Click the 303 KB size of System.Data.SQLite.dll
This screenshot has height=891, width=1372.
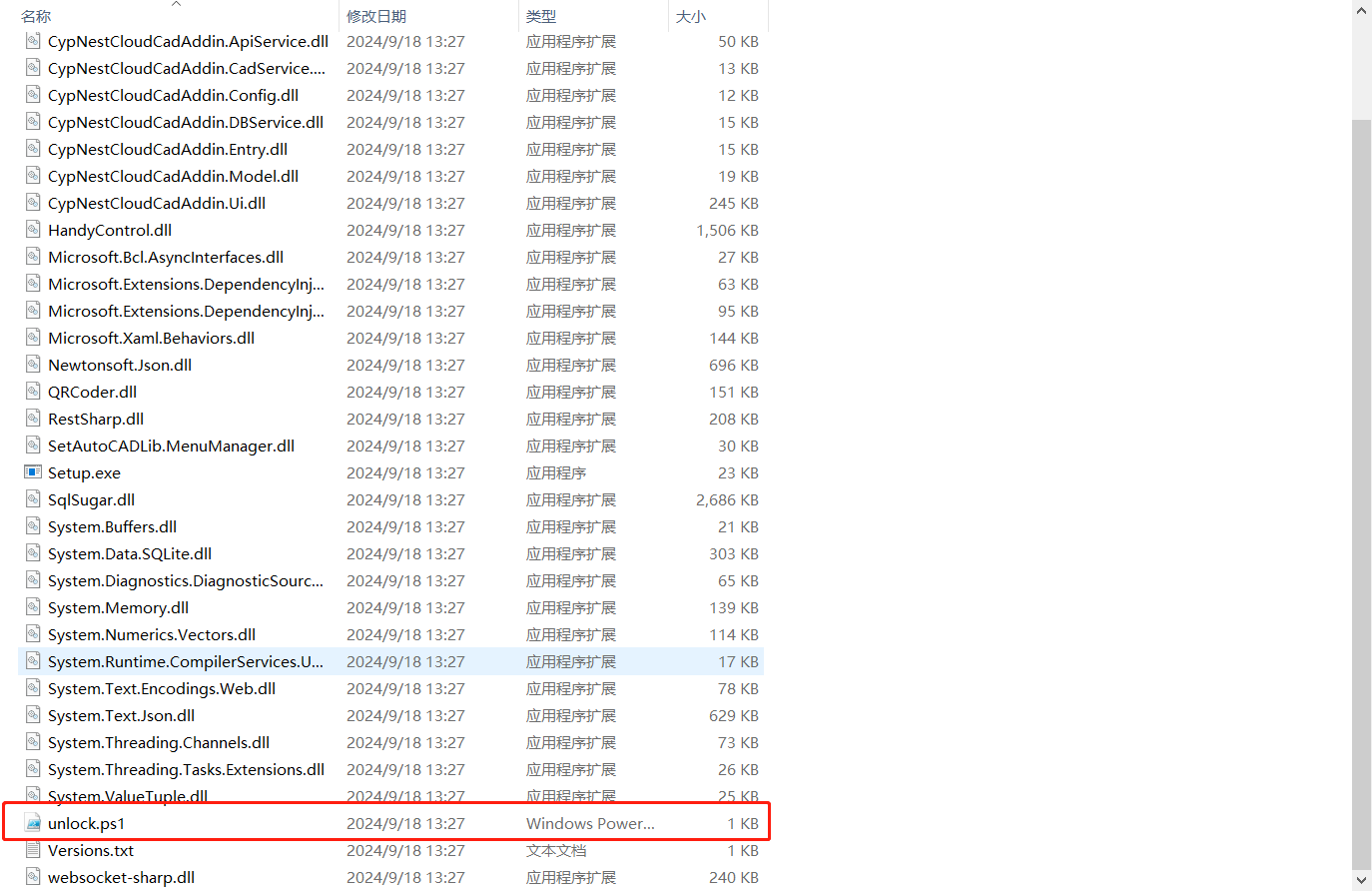(x=734, y=553)
